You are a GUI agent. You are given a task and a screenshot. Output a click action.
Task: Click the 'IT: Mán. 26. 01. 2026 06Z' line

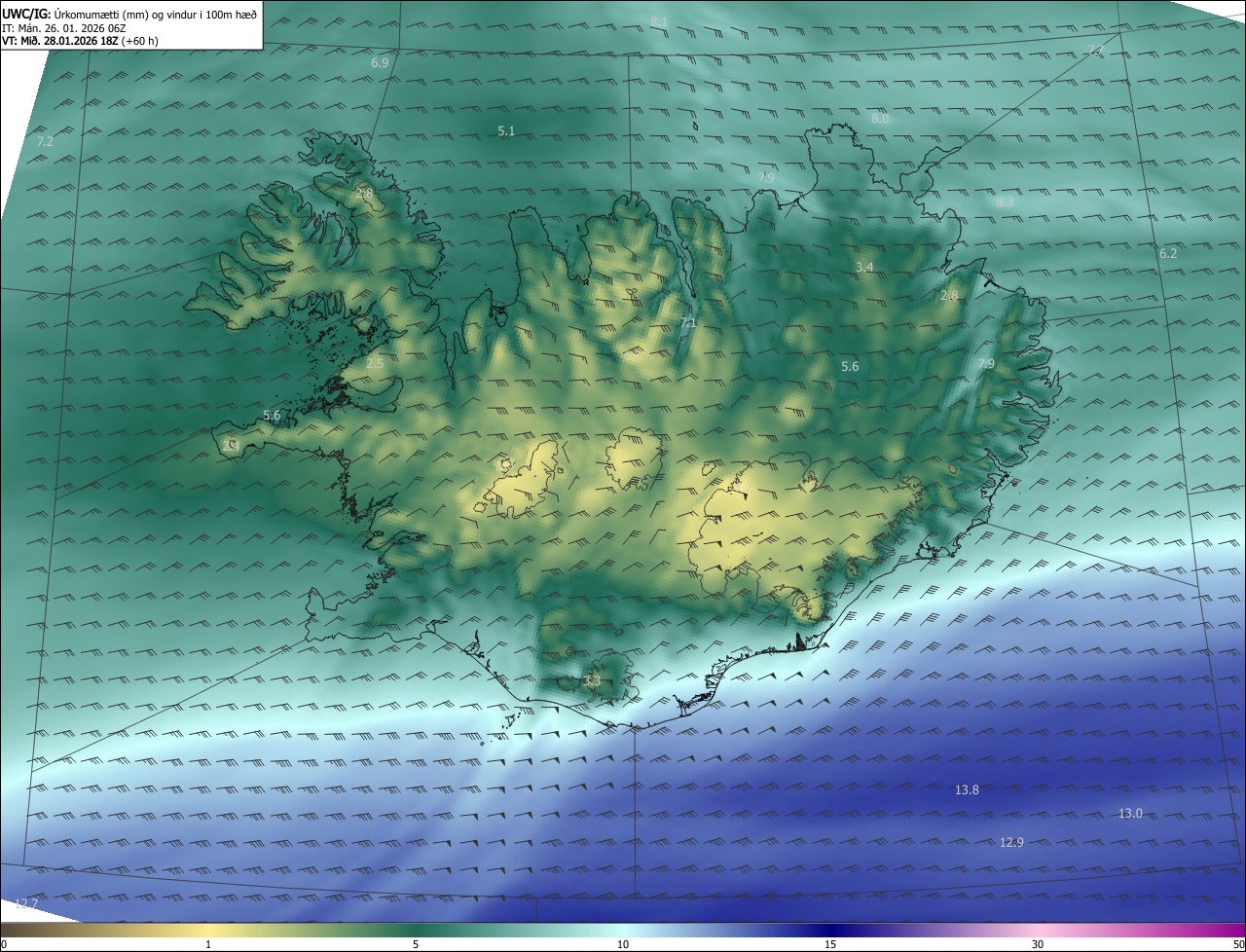tap(63, 28)
